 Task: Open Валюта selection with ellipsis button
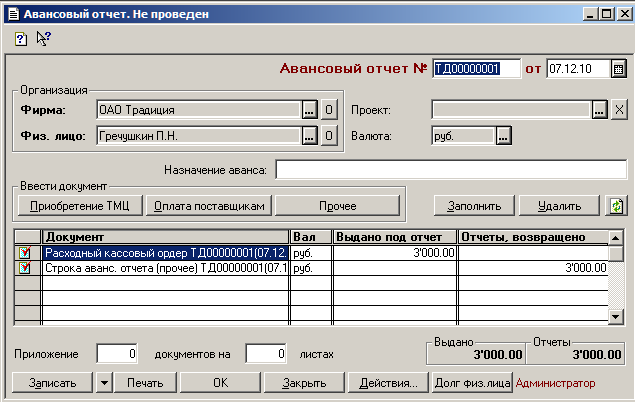(x=504, y=135)
